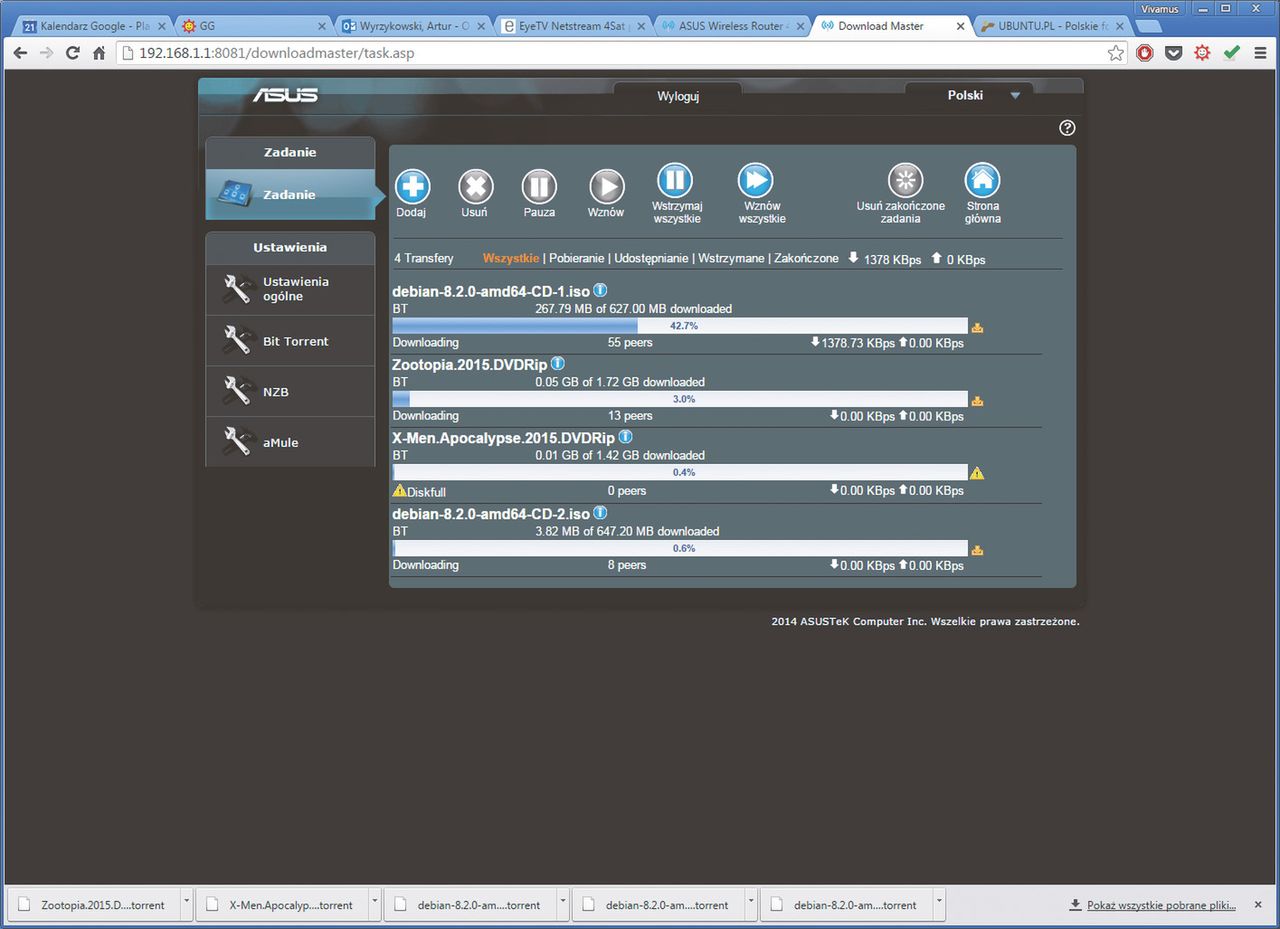Open Strona główna home icon

[x=982, y=180]
